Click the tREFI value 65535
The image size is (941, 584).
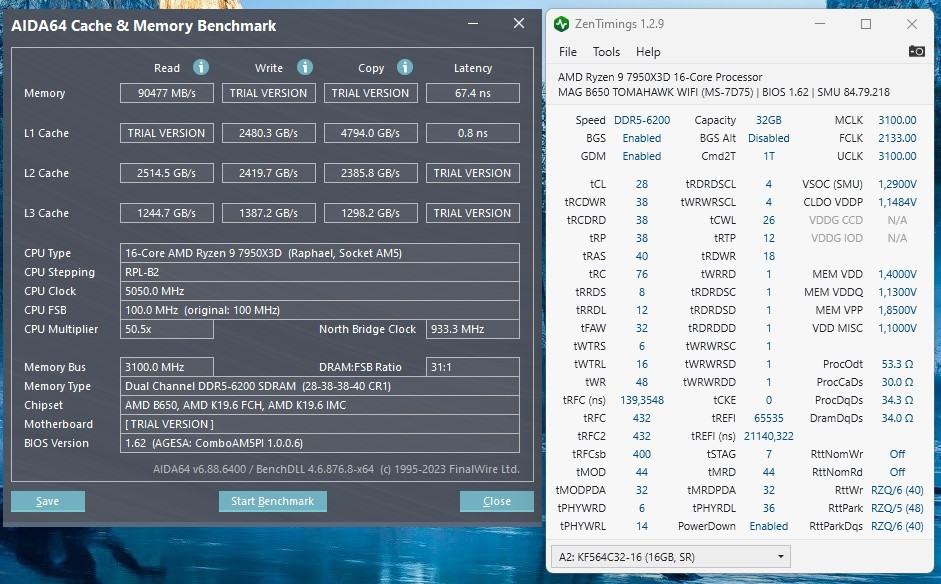[769, 418]
